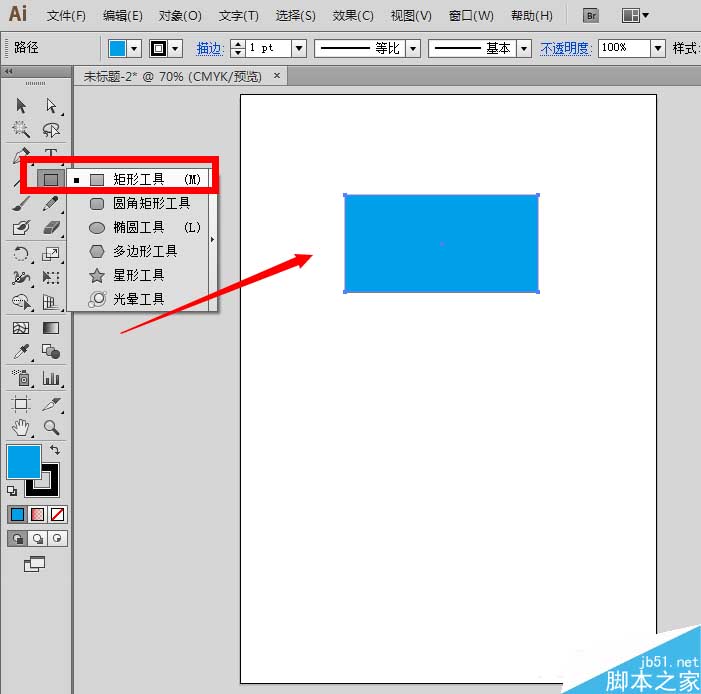The width and height of the screenshot is (701, 694).
Task: Swap fill and stroke colors
Action: point(55,449)
